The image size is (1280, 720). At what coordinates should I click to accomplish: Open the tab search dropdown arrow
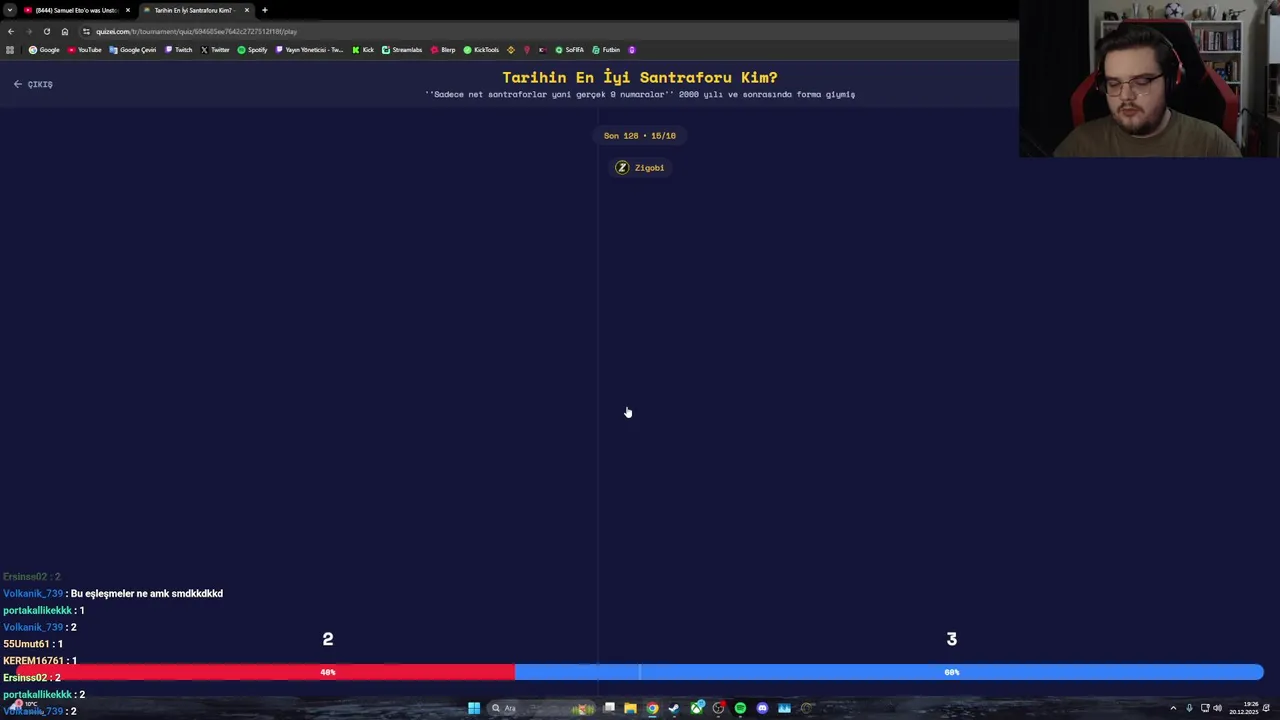10,10
